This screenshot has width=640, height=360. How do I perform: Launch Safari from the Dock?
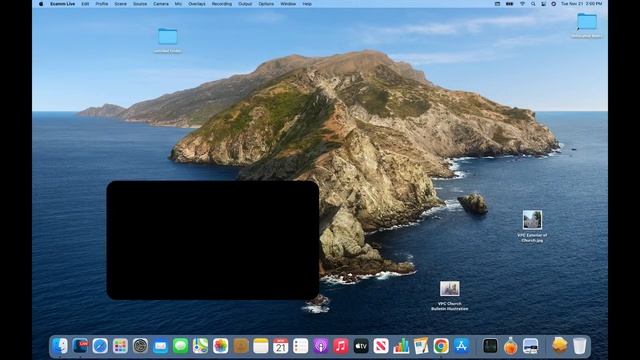pos(100,346)
